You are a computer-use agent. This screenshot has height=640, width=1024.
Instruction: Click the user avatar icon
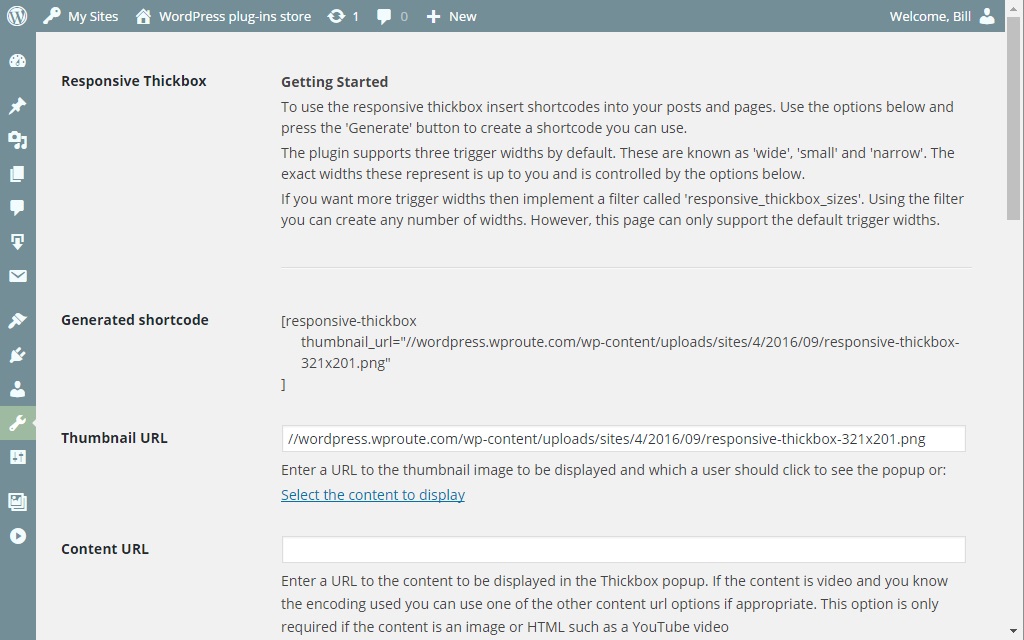[x=987, y=16]
